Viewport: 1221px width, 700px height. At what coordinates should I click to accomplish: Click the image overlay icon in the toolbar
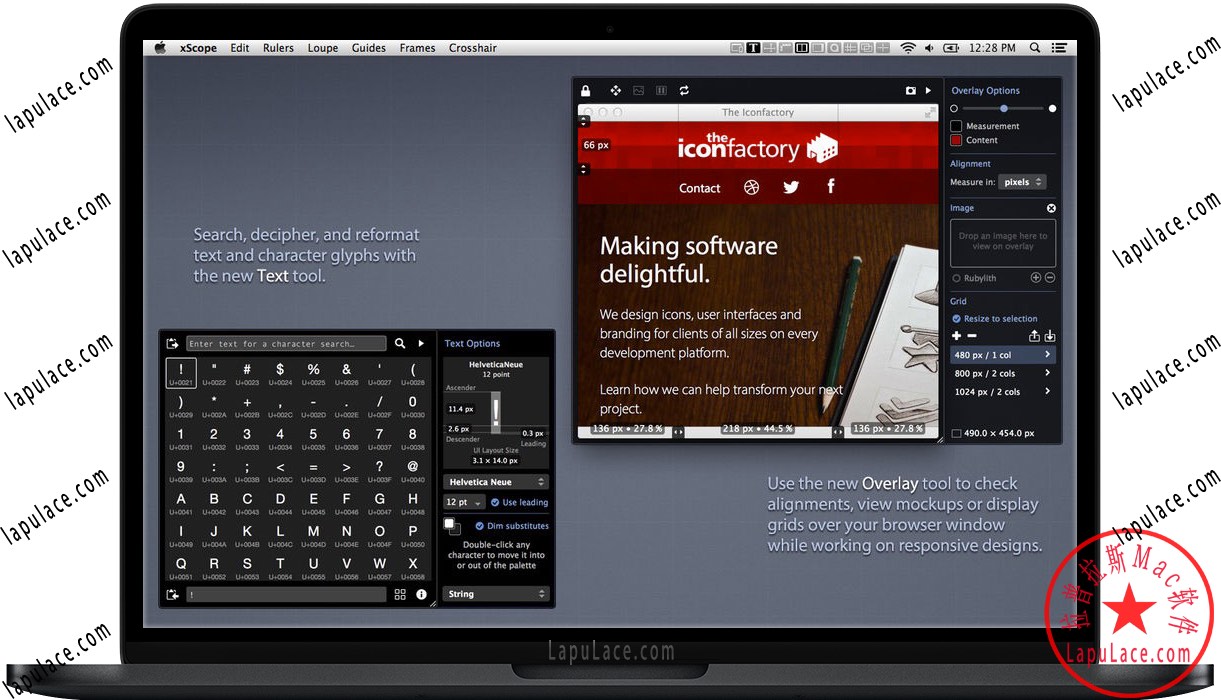click(640, 90)
